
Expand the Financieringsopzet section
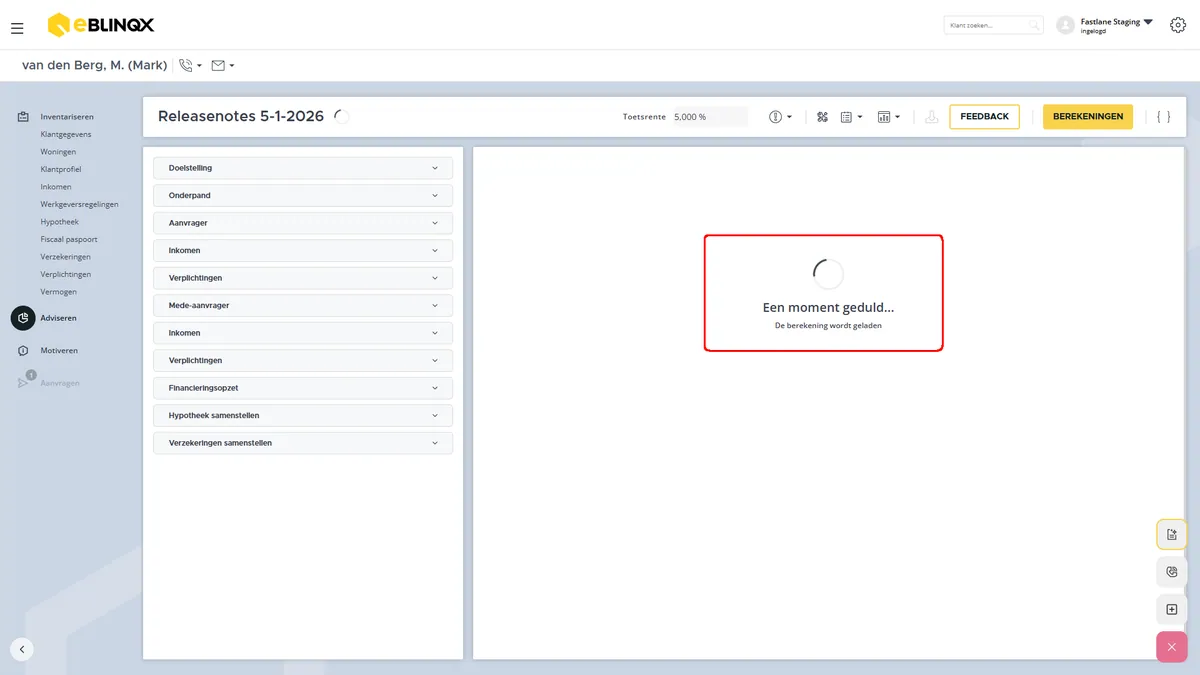(303, 388)
